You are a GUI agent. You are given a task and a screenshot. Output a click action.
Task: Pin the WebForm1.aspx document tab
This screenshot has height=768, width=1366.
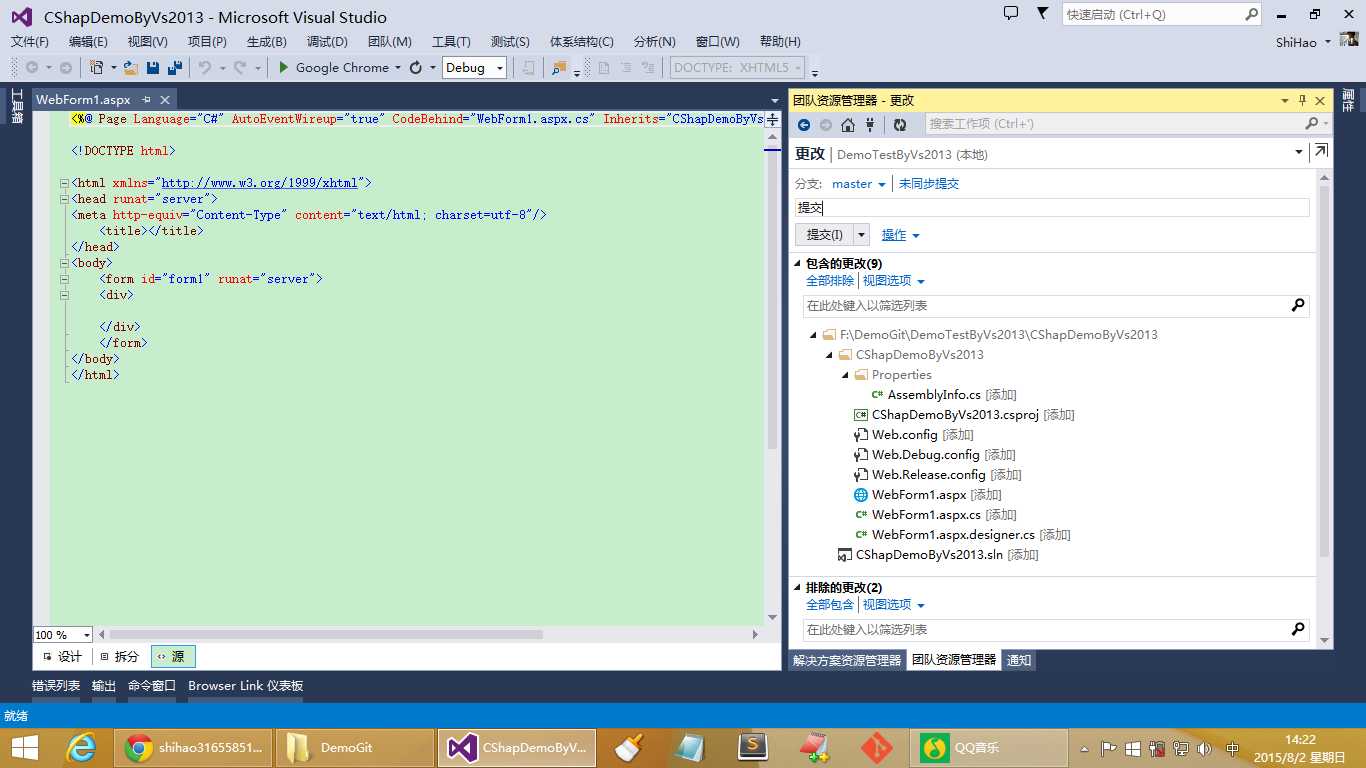[146, 100]
